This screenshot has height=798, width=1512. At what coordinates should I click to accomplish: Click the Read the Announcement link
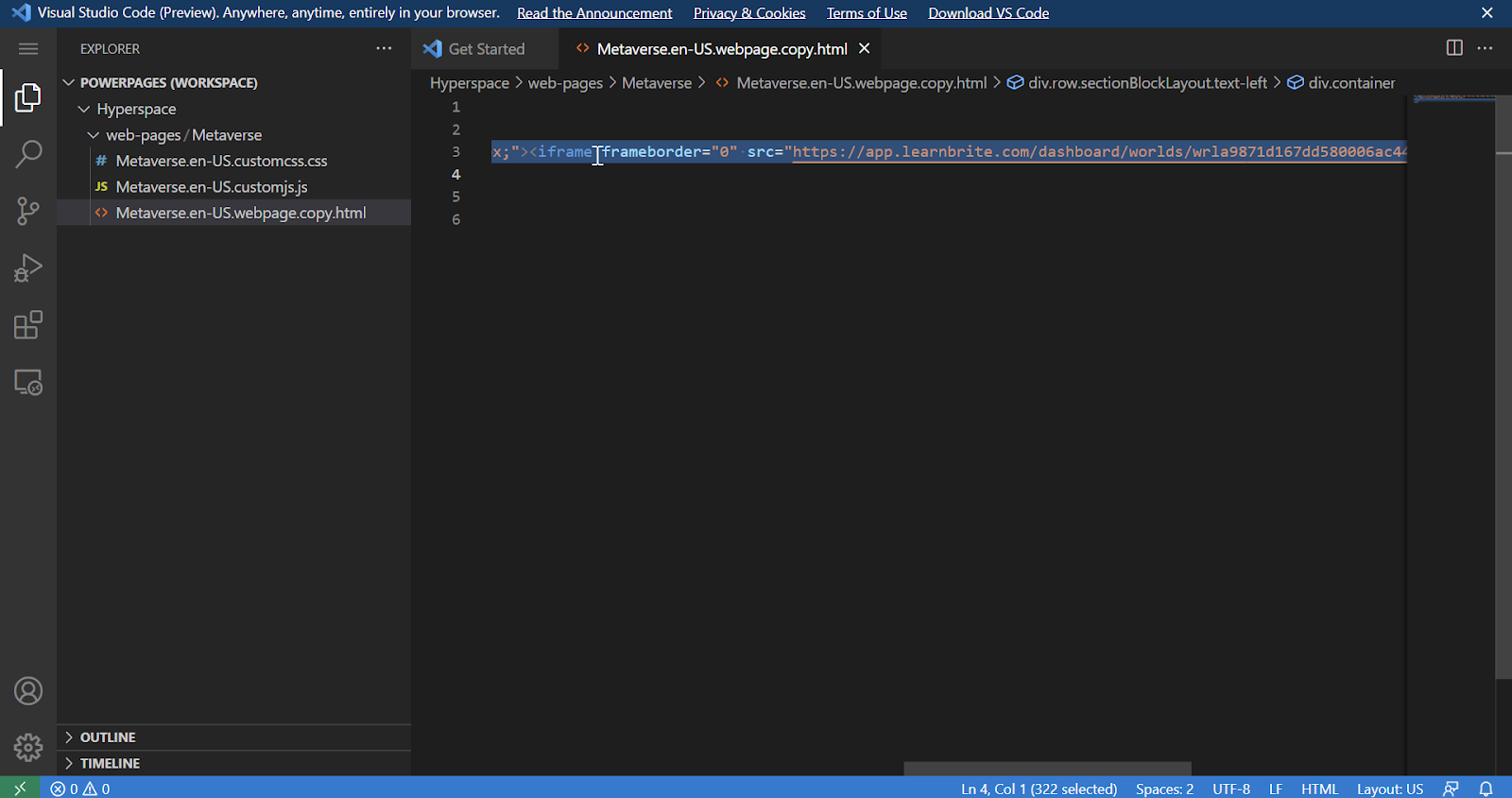(x=594, y=13)
